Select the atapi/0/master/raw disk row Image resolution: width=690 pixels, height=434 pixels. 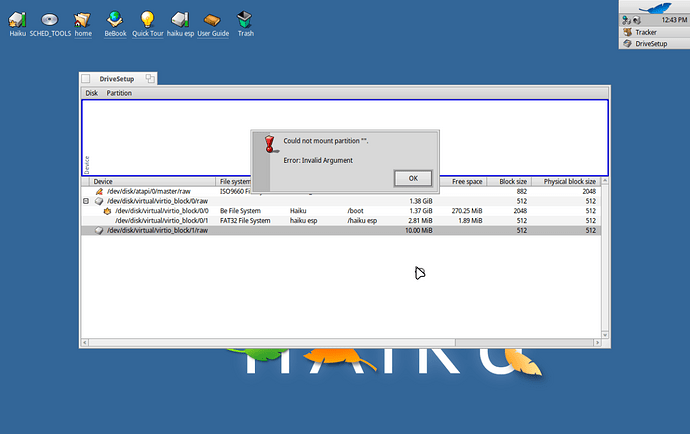point(150,191)
